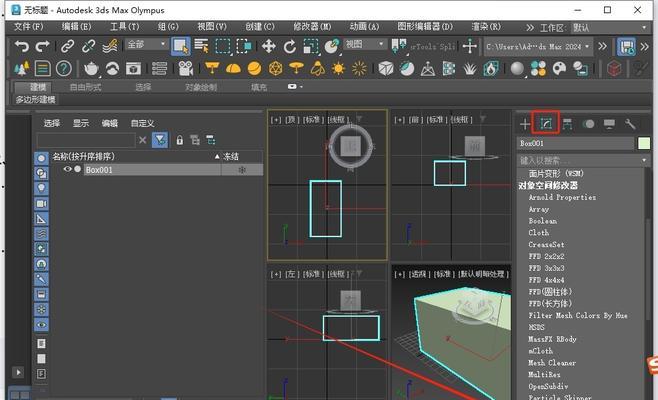658x400 pixels.
Task: Click the top viewport 线框 shading label
Action: [x=338, y=120]
